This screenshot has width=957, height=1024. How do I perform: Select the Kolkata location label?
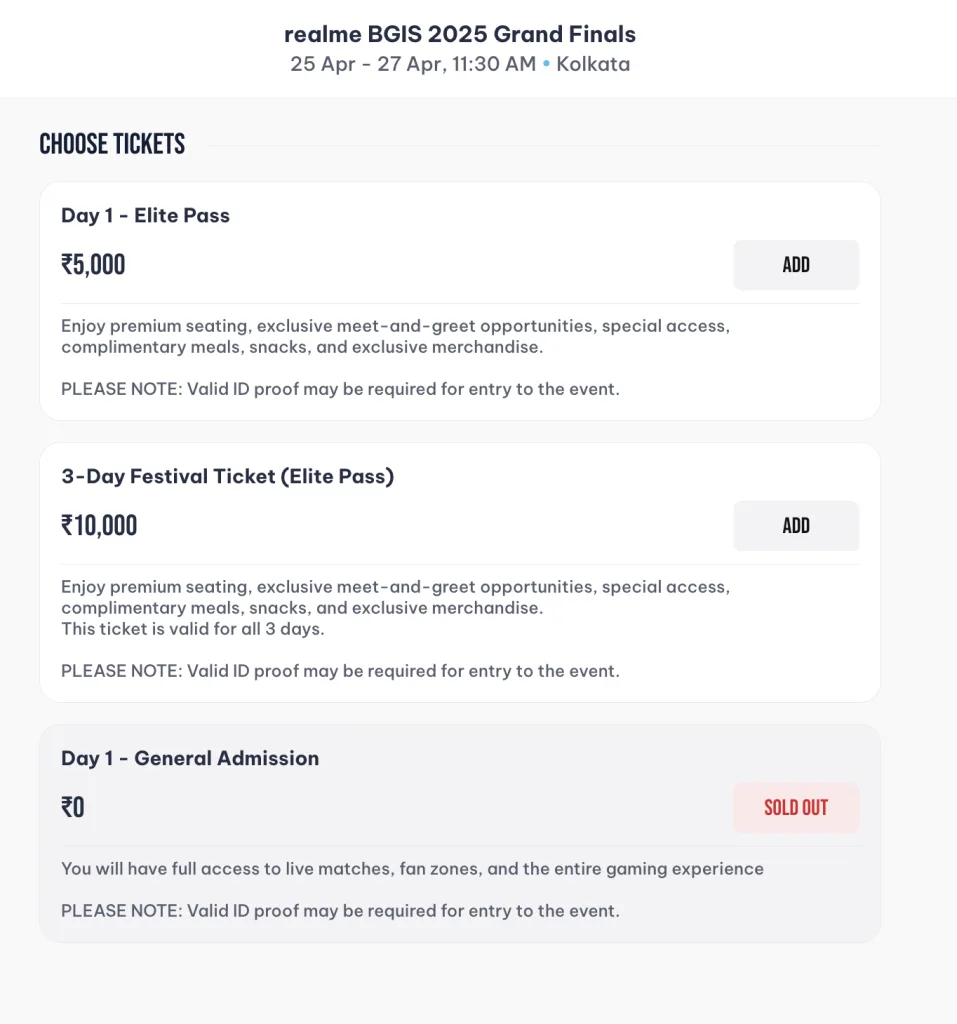tap(593, 65)
